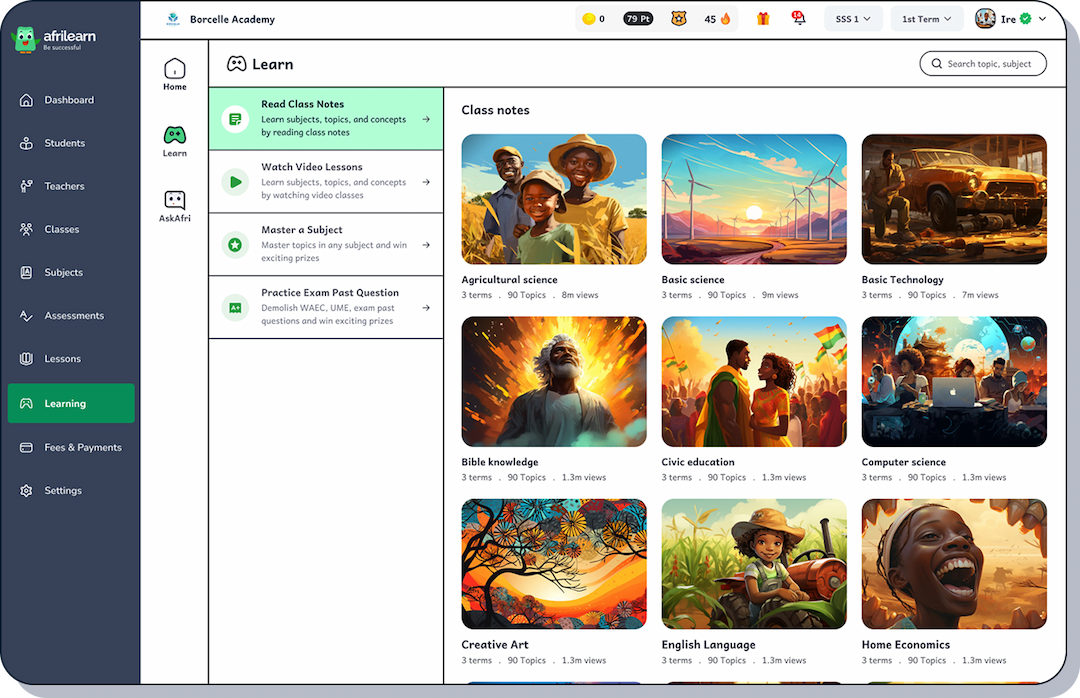Click the Home Economics title
Viewport: 1080px width, 698px height.
pyautogui.click(x=906, y=645)
